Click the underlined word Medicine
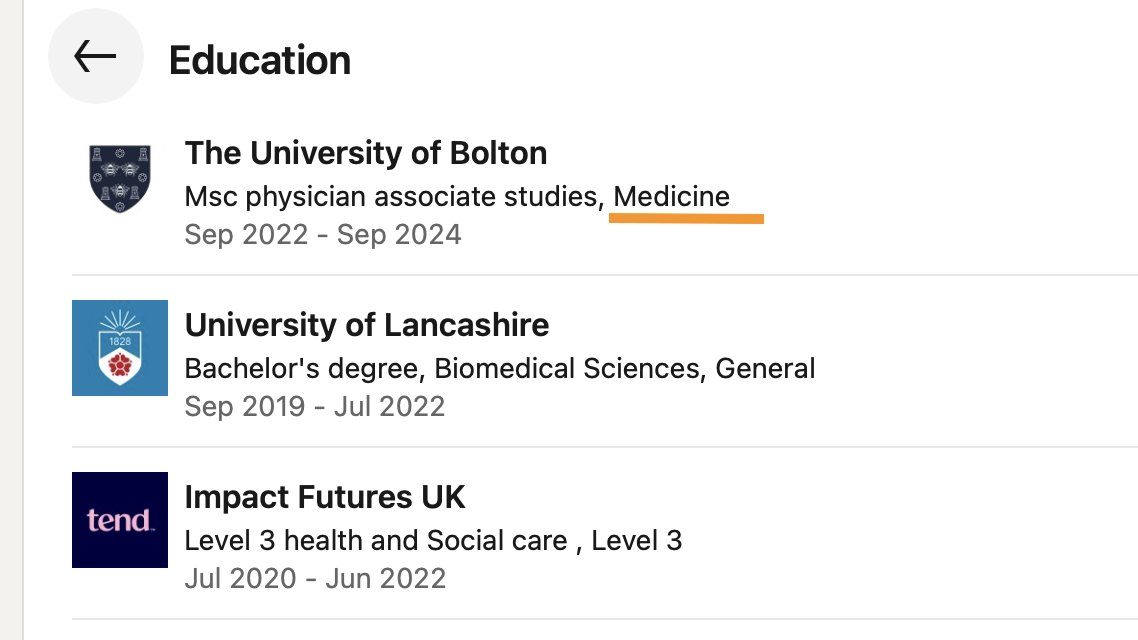 pyautogui.click(x=671, y=197)
